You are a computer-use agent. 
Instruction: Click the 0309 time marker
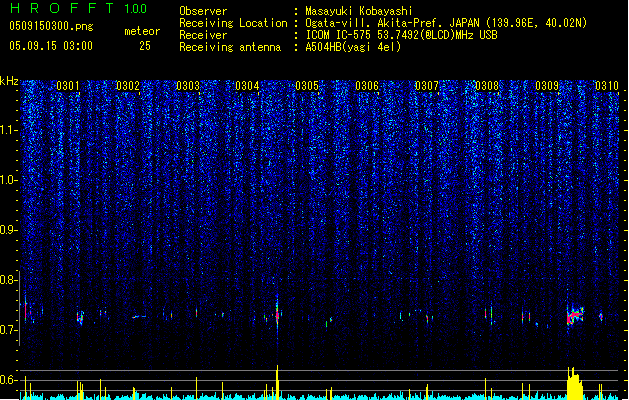[x=547, y=86]
